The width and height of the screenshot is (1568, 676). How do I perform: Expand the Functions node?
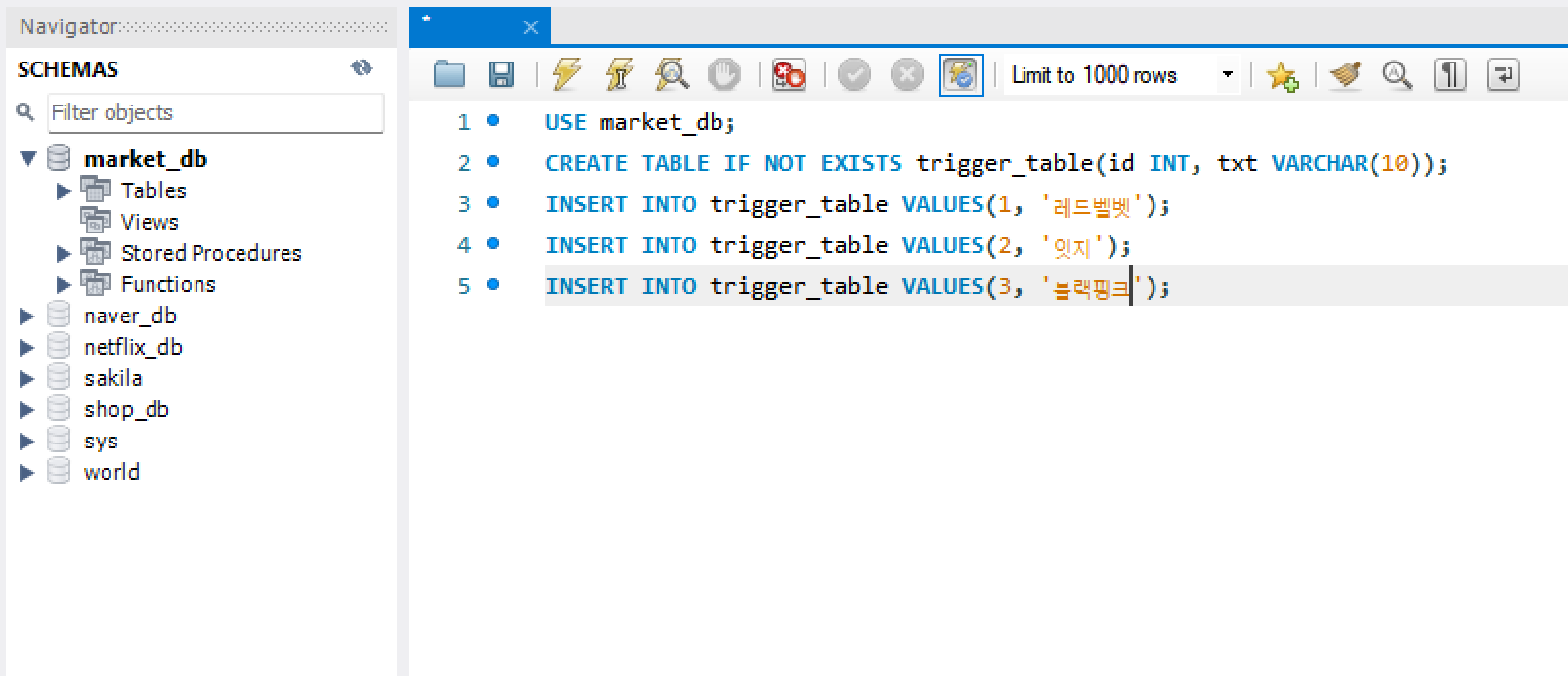(x=64, y=284)
